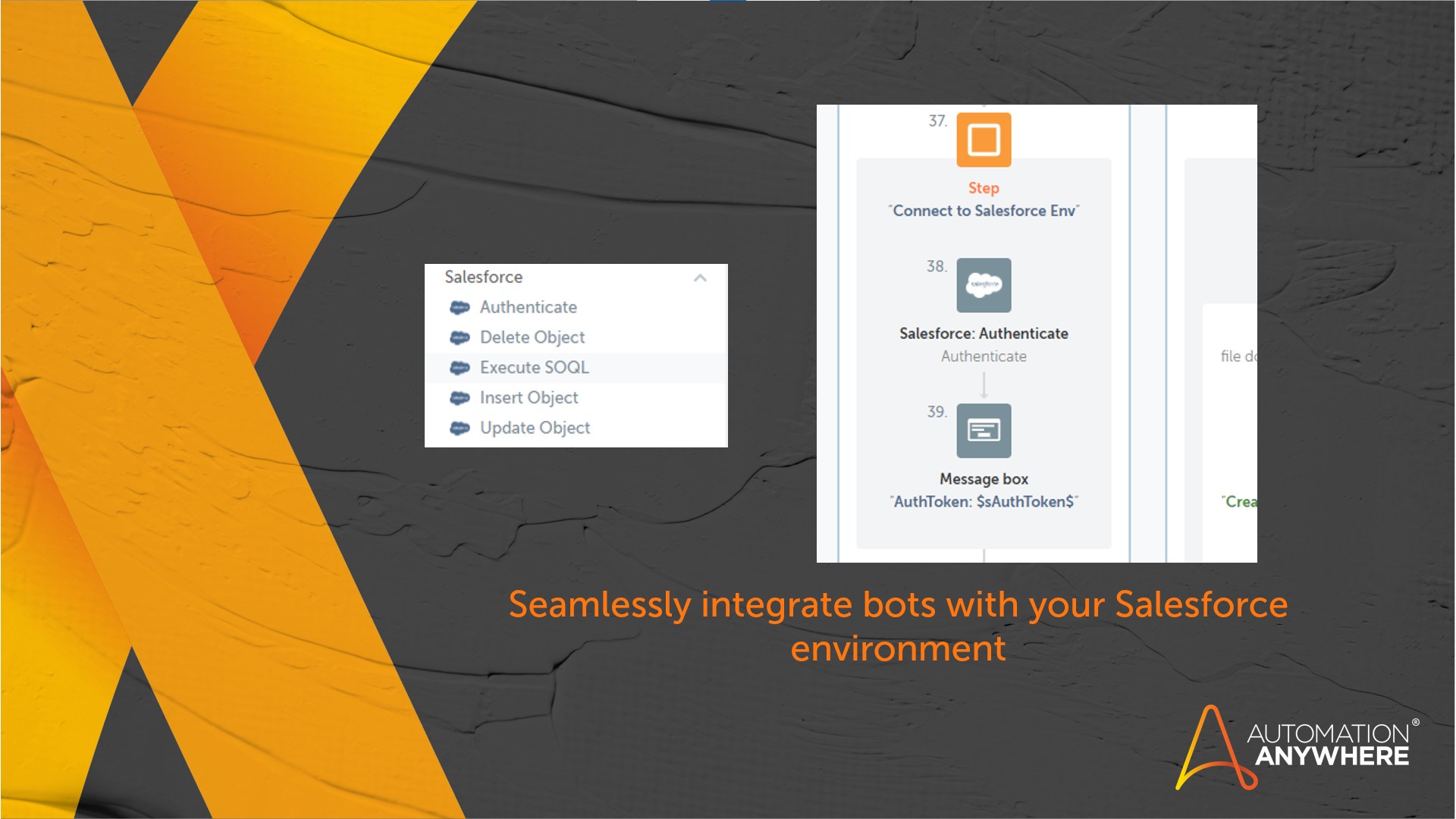The height and width of the screenshot is (819, 1456).
Task: Click the cloud icon beside Delete Object
Action: pos(460,337)
